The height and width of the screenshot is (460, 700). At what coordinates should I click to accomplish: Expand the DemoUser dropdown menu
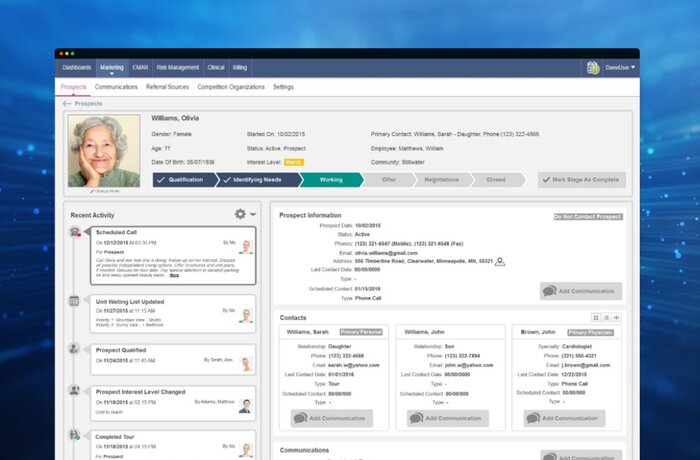click(x=633, y=68)
